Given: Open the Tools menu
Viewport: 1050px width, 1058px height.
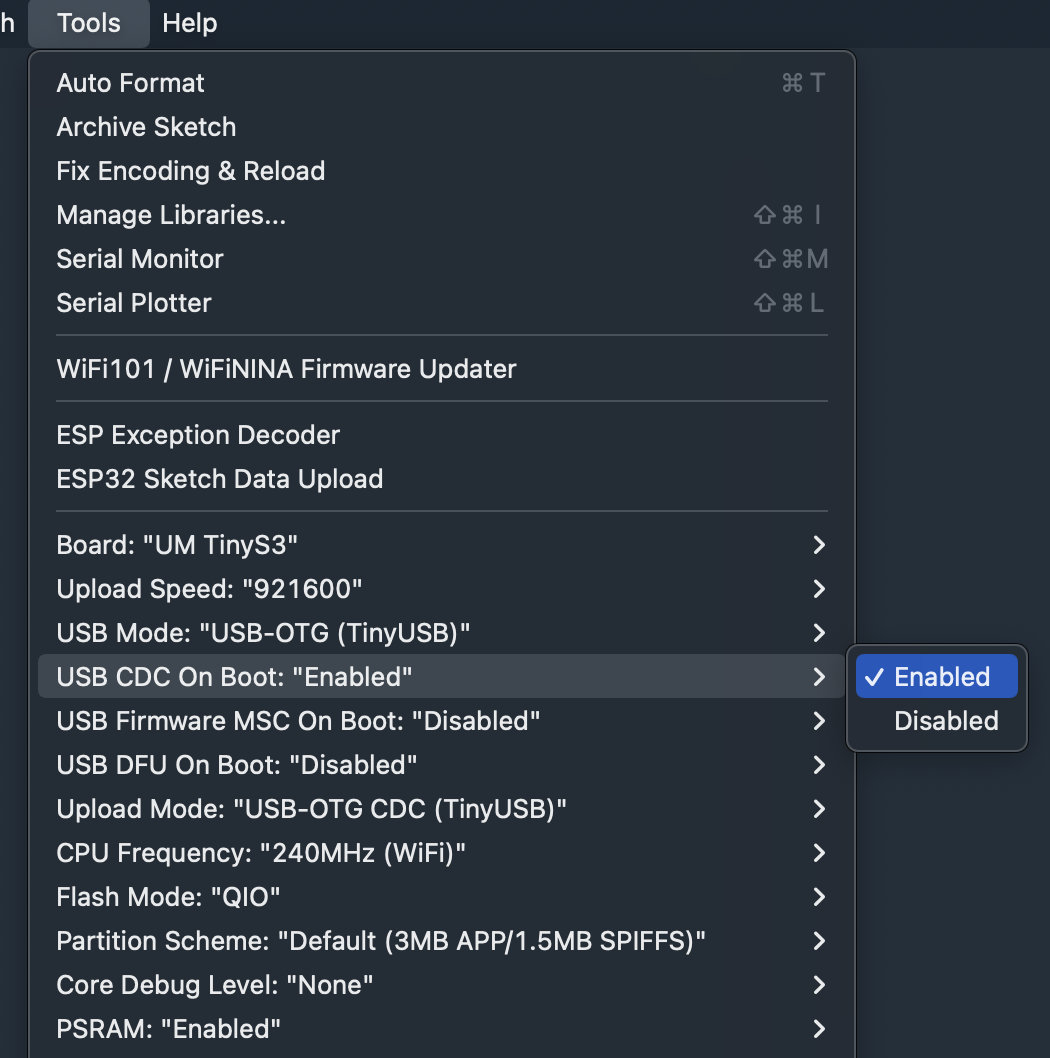Looking at the screenshot, I should 88,23.
